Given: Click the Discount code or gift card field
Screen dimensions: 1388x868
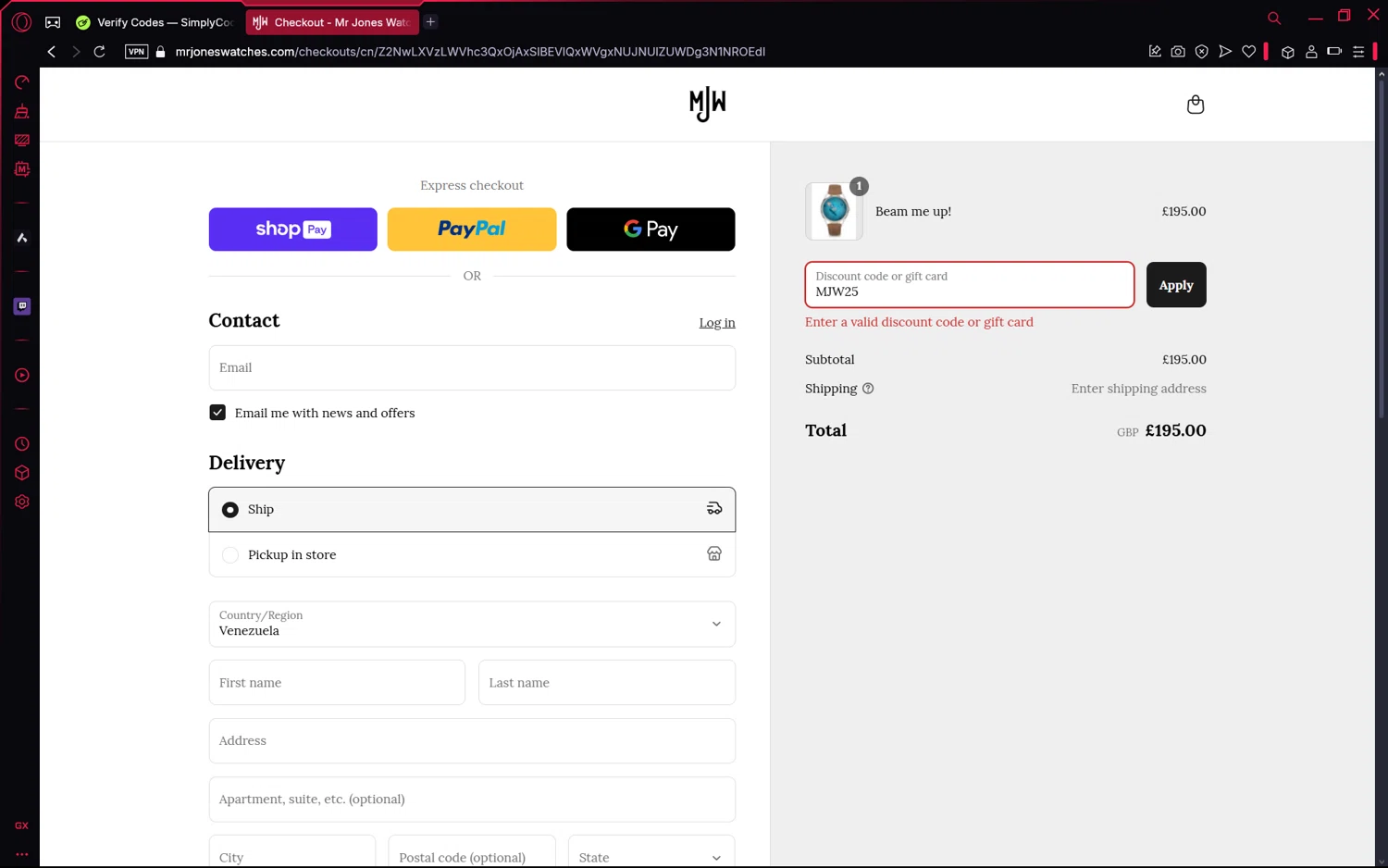Looking at the screenshot, I should [x=970, y=285].
